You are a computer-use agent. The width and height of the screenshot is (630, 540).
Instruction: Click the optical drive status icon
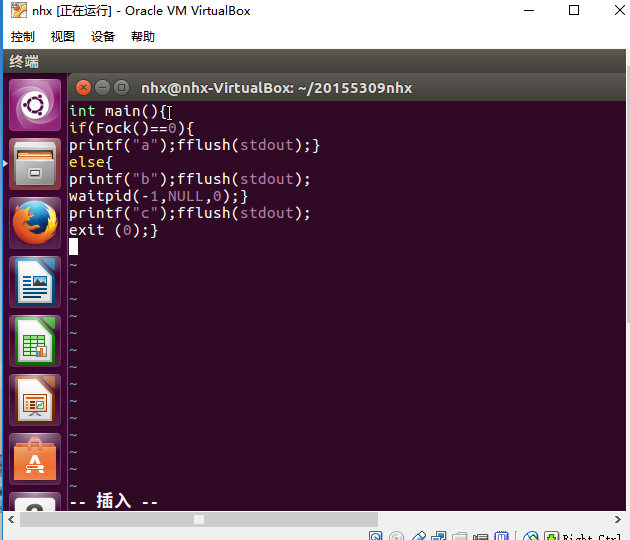pos(397,536)
